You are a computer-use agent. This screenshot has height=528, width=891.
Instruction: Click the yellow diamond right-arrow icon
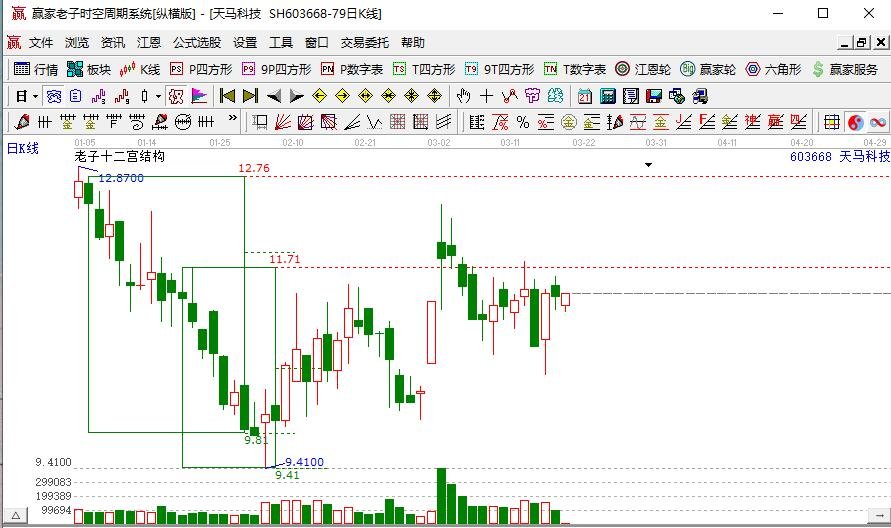[x=342, y=96]
